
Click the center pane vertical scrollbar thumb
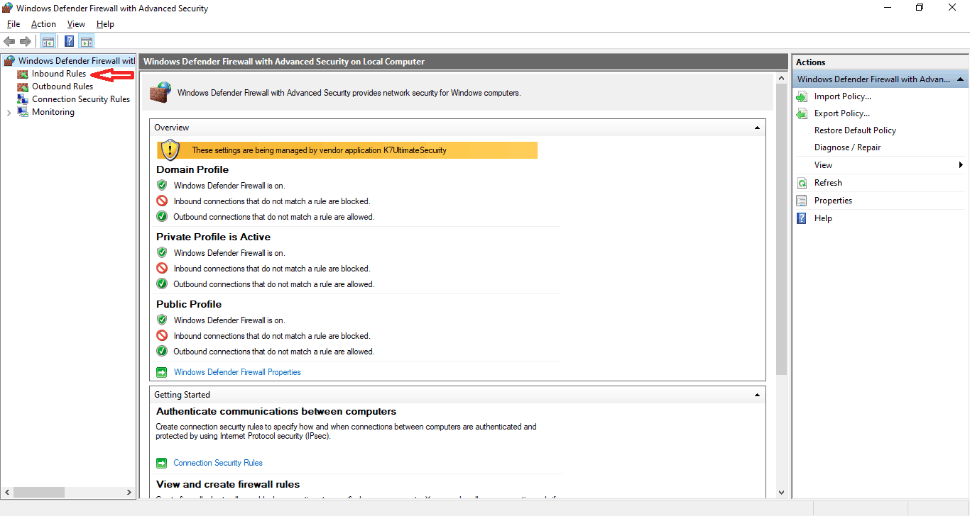(781, 230)
